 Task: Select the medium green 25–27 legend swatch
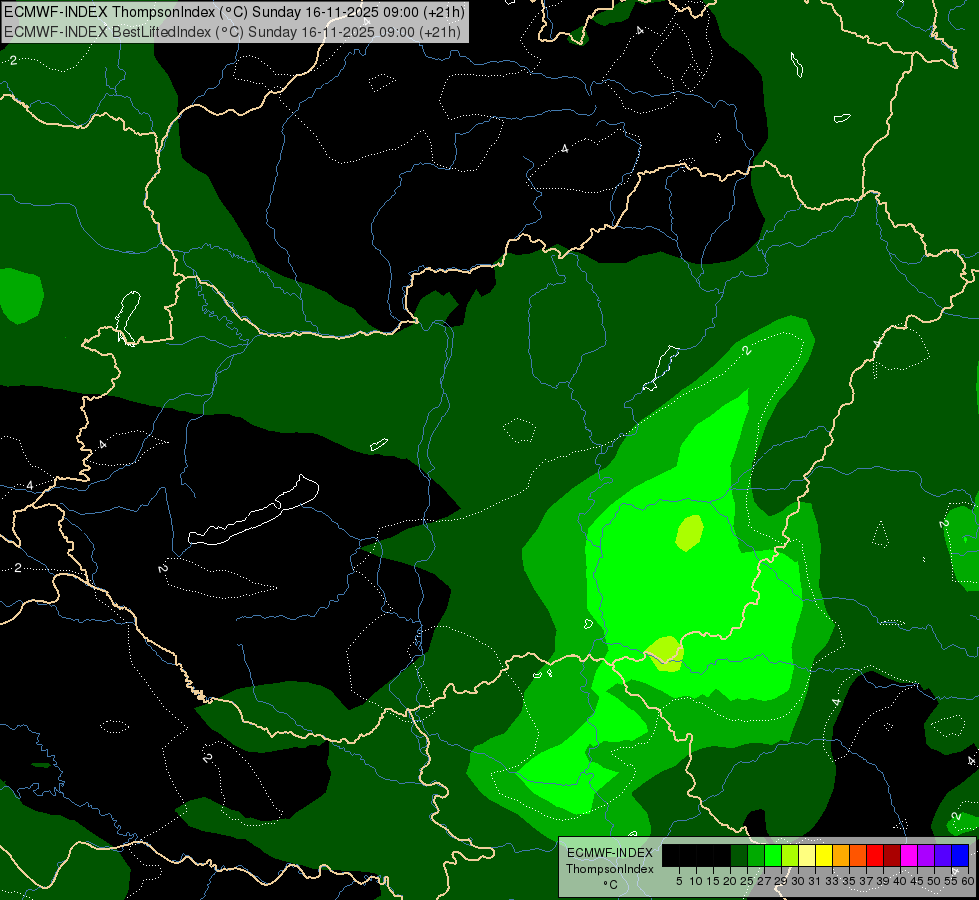click(756, 855)
